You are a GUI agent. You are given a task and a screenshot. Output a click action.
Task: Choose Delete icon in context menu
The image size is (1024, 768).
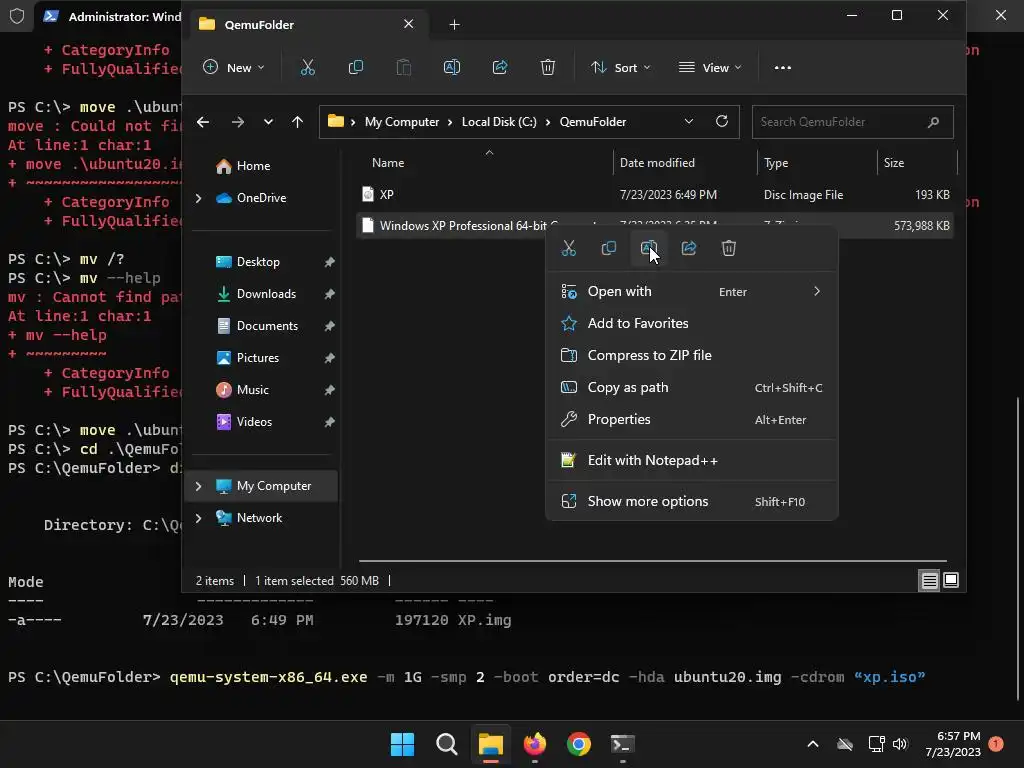click(x=729, y=248)
